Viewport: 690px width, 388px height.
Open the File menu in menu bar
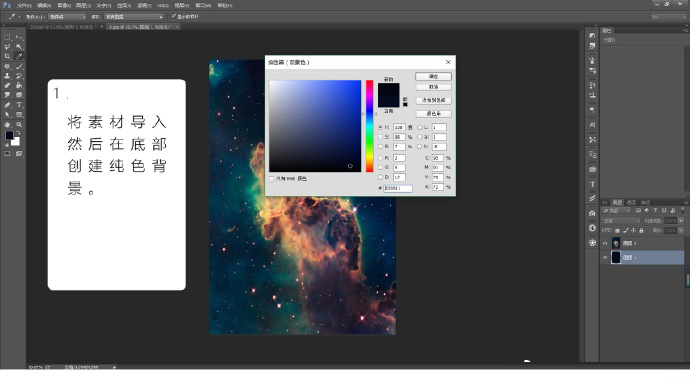click(x=24, y=5)
